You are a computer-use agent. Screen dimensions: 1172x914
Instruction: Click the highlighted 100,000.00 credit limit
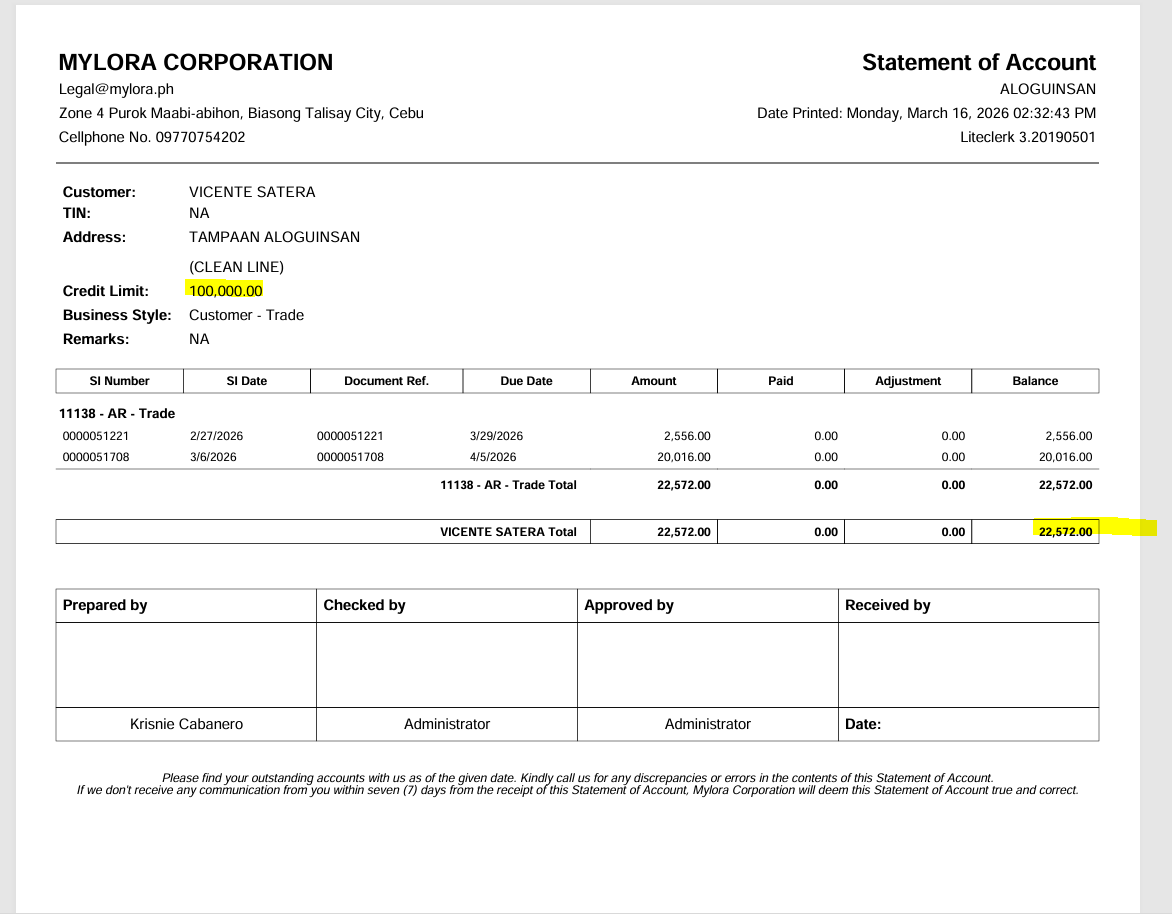[225, 291]
